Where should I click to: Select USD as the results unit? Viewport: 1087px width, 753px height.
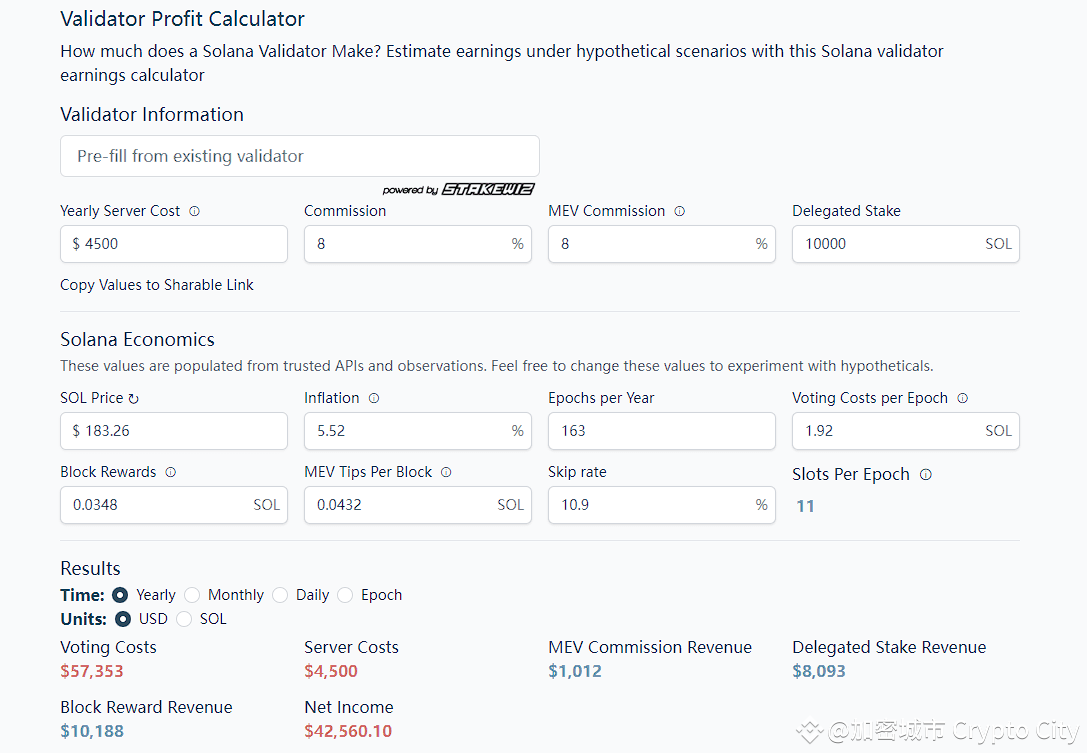coord(124,619)
